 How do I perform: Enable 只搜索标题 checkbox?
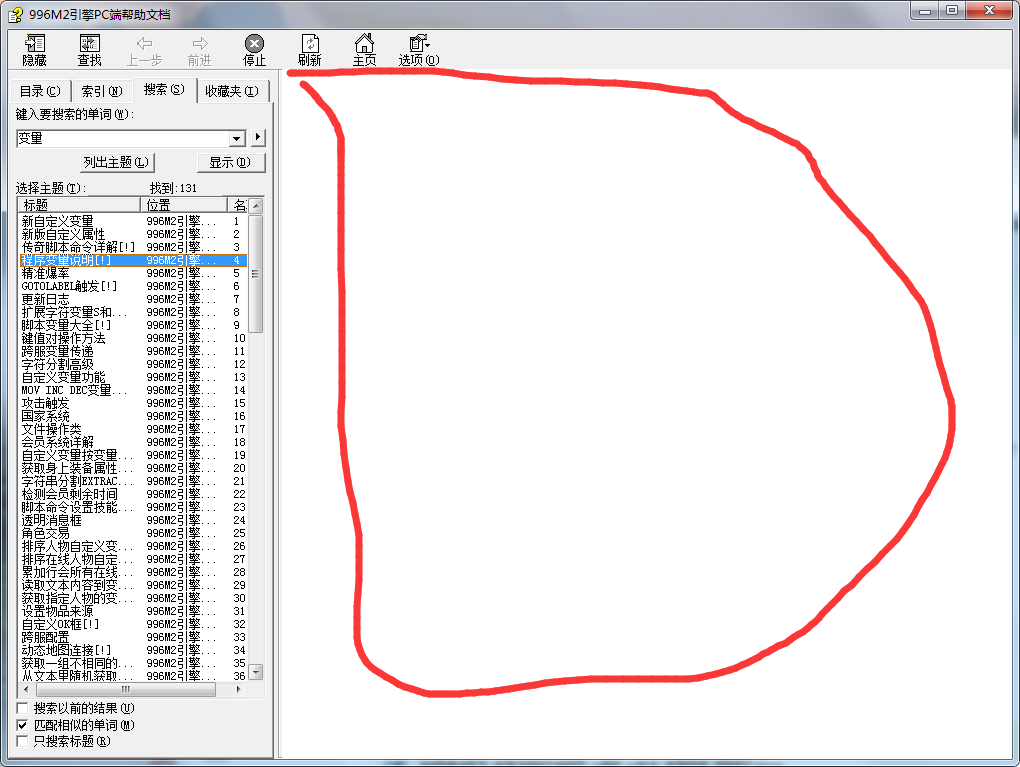pyautogui.click(x=23, y=741)
